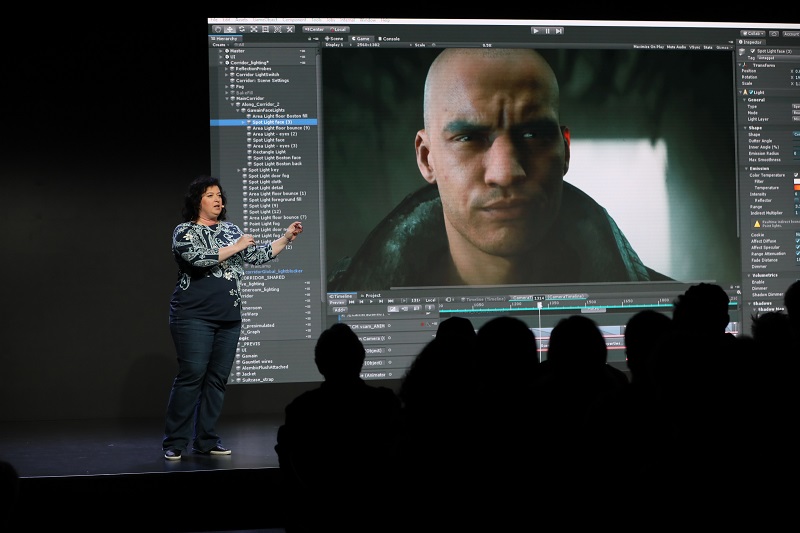The height and width of the screenshot is (533, 800).
Task: Click the Fog object cube icon
Action: [x=232, y=87]
